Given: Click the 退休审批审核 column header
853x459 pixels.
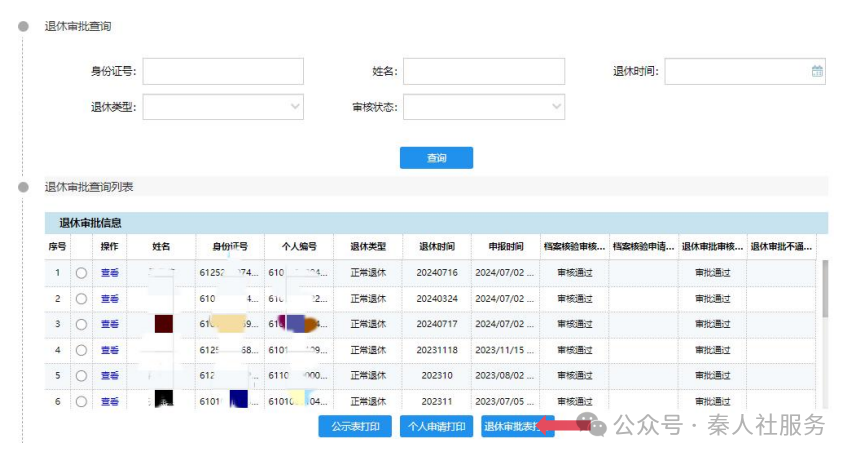Looking at the screenshot, I should coord(713,246).
